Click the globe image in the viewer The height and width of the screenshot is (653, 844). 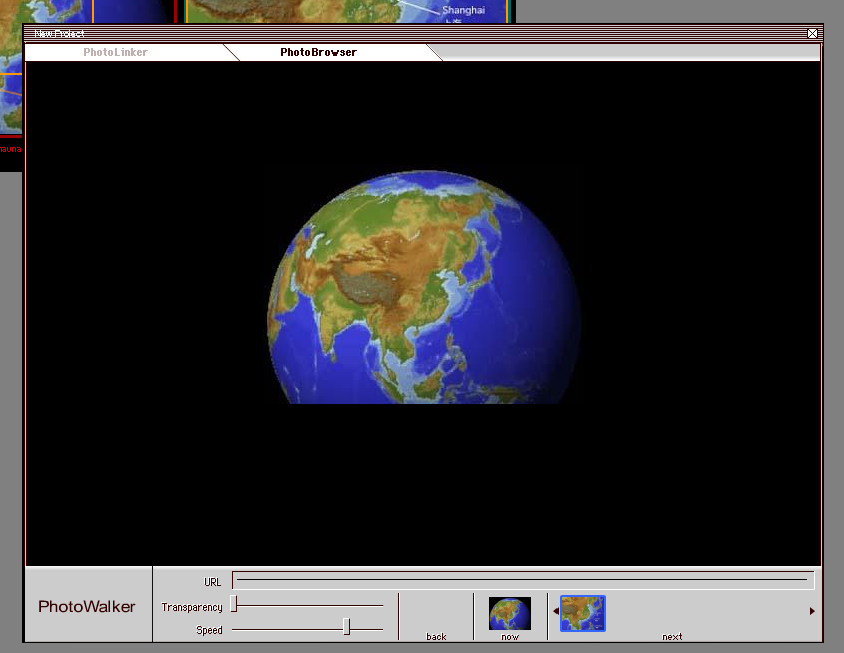(423, 288)
